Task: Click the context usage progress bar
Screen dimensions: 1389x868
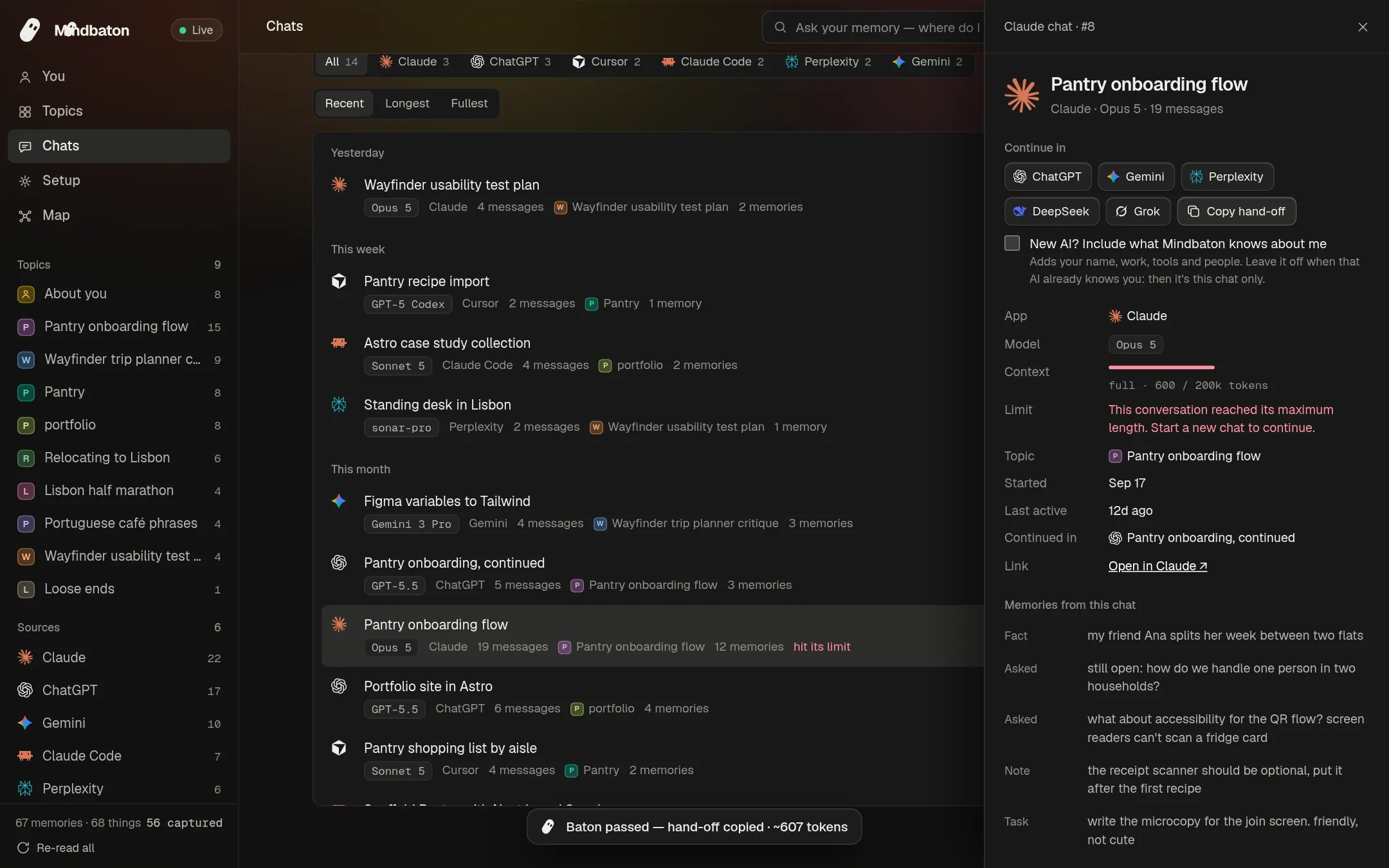Action: point(1161,367)
